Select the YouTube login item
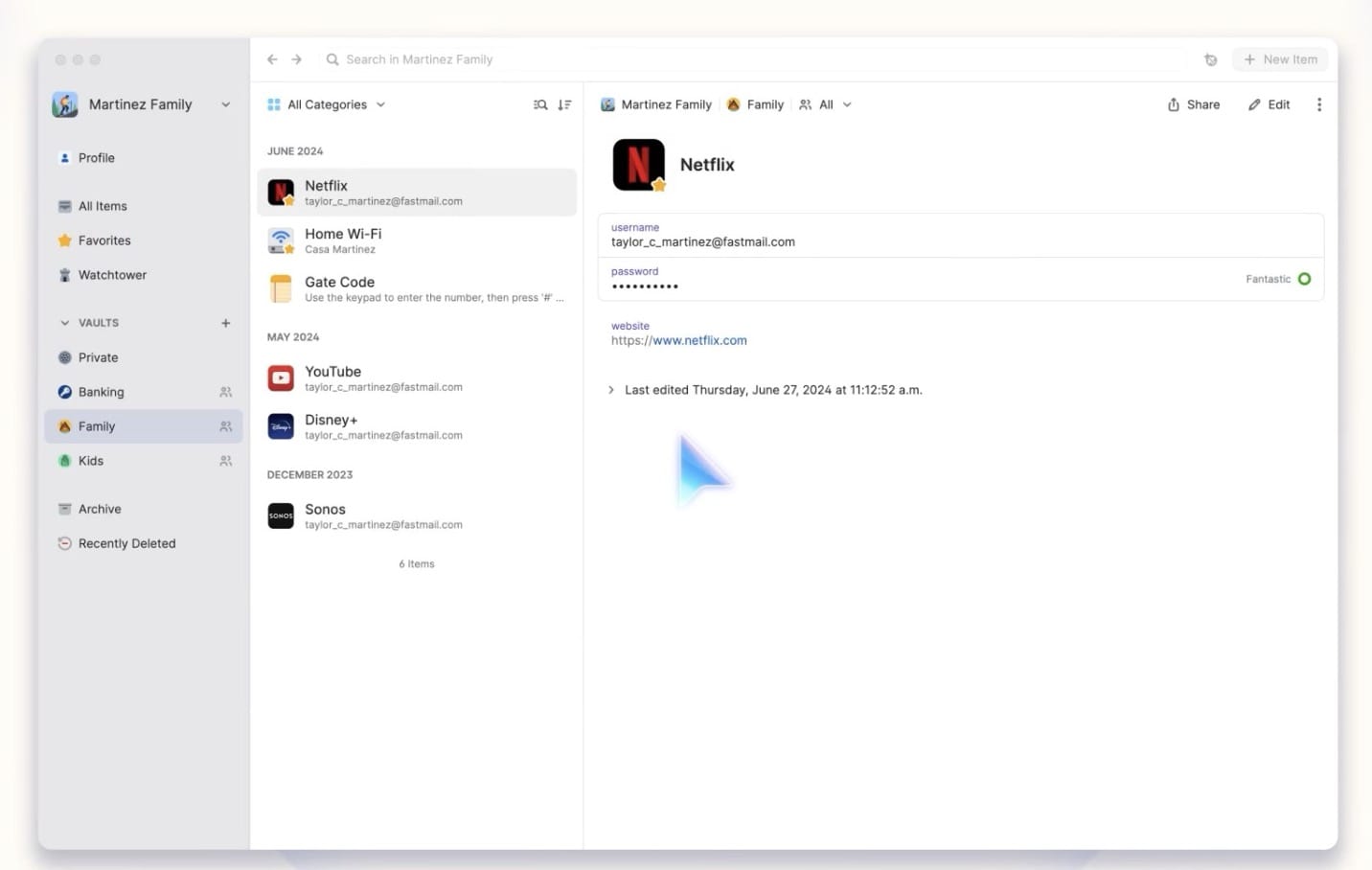Screen dimensions: 1372x870 pyautogui.click(x=417, y=378)
